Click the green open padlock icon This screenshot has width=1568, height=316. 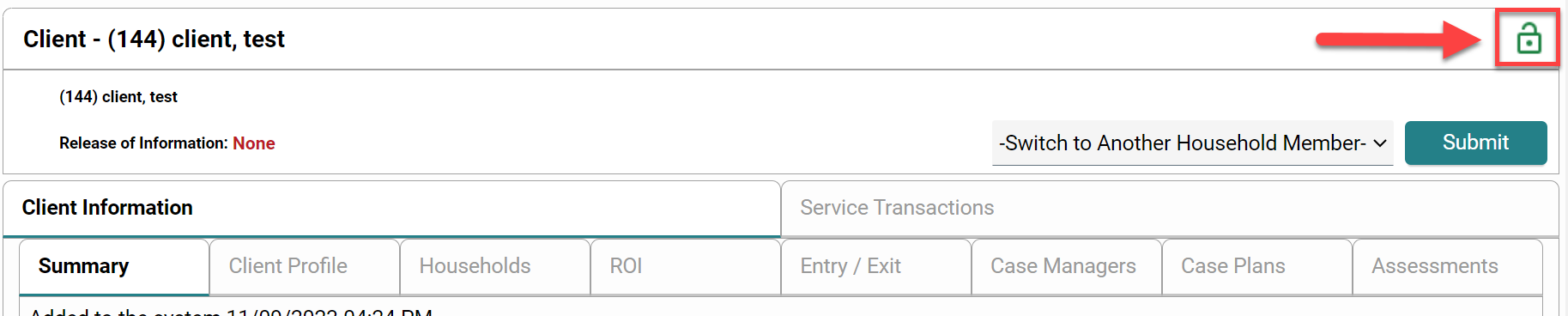[1529, 39]
